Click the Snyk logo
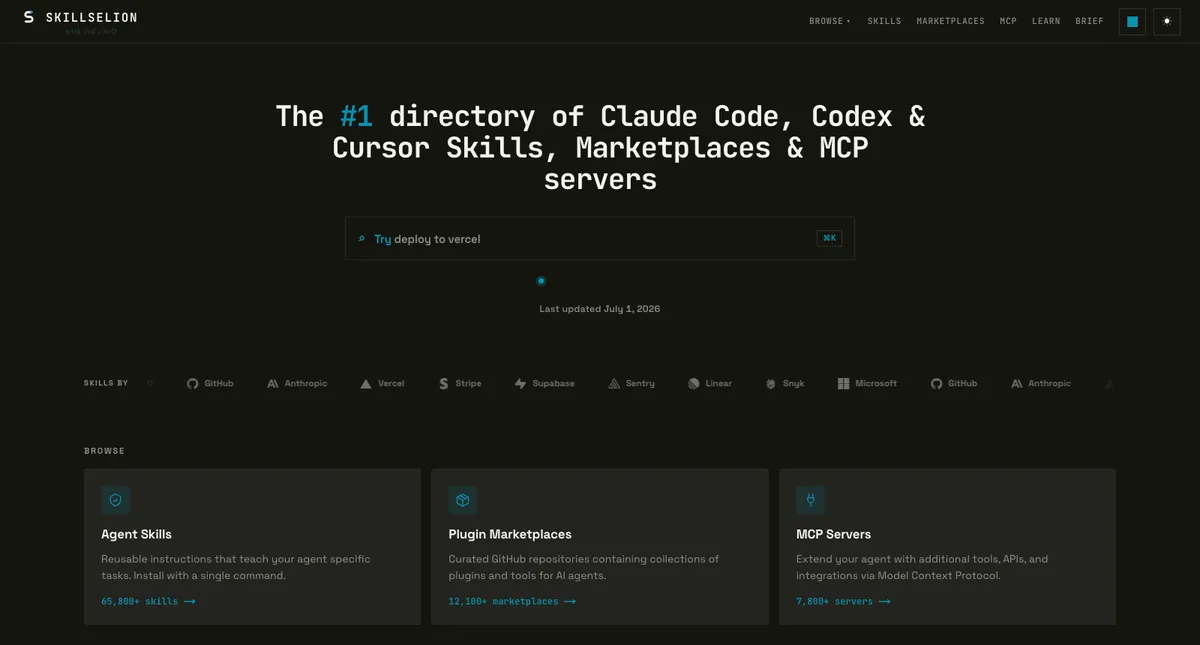 [771, 384]
